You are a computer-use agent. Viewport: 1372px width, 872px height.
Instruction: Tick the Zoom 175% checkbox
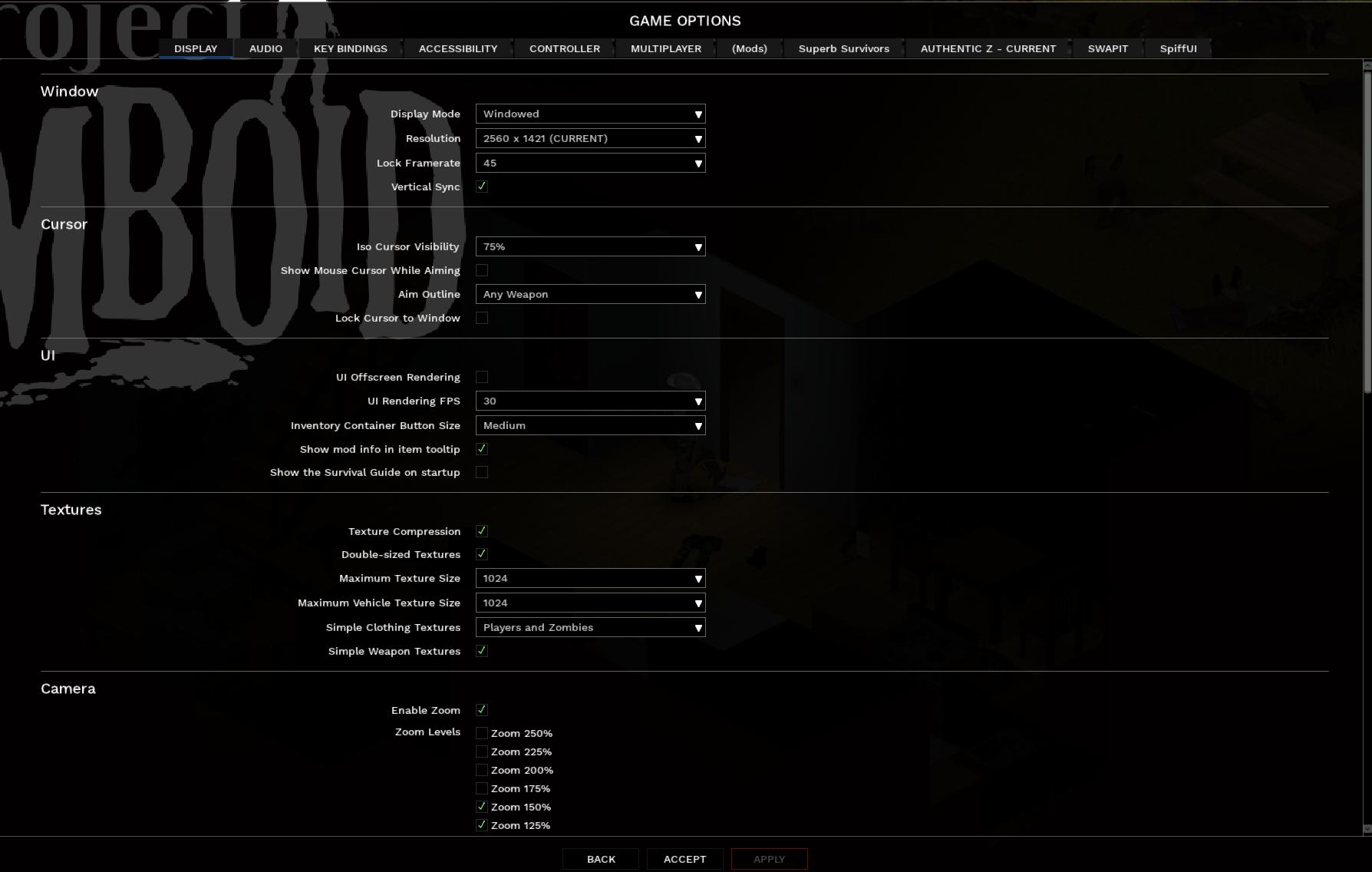482,788
